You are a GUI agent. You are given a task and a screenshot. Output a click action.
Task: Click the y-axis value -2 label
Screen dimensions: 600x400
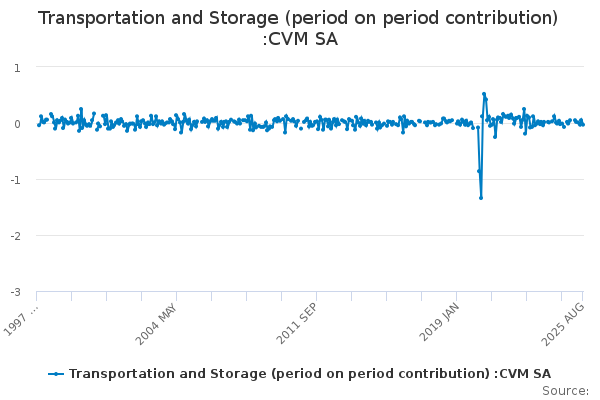click(15, 235)
